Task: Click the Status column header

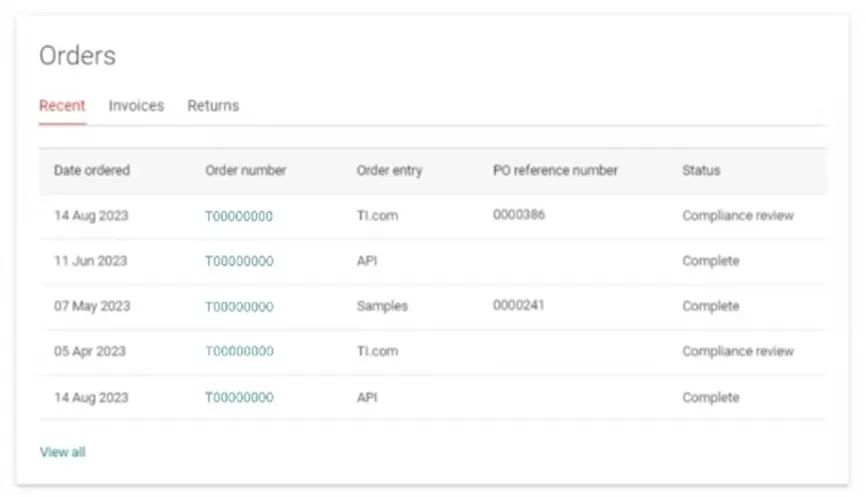Action: pos(701,170)
